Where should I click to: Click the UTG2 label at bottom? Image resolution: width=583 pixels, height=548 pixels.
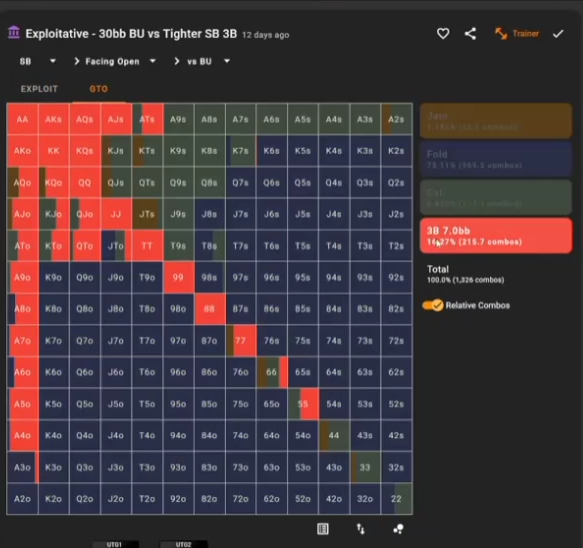coord(183,544)
